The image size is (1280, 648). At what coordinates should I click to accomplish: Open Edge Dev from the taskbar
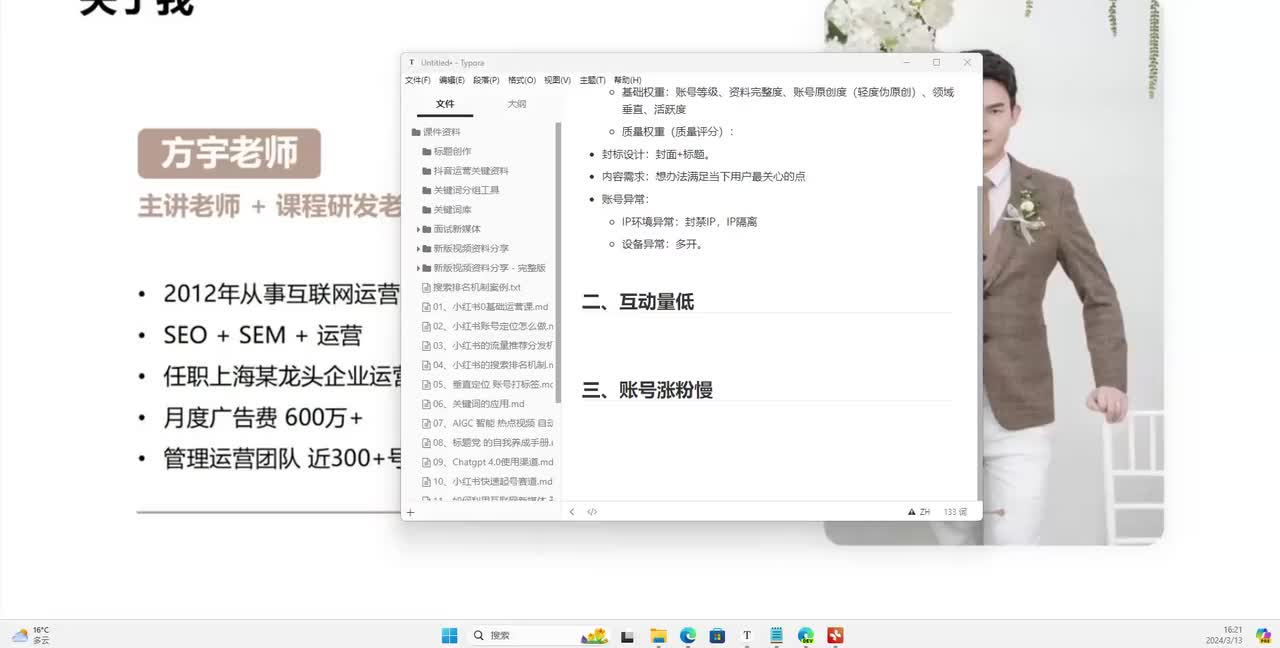pos(806,635)
